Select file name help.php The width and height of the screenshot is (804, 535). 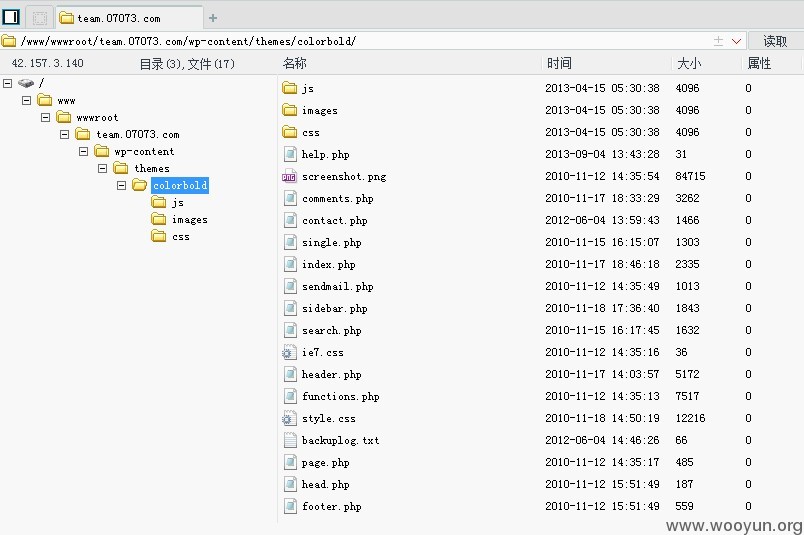coord(326,154)
